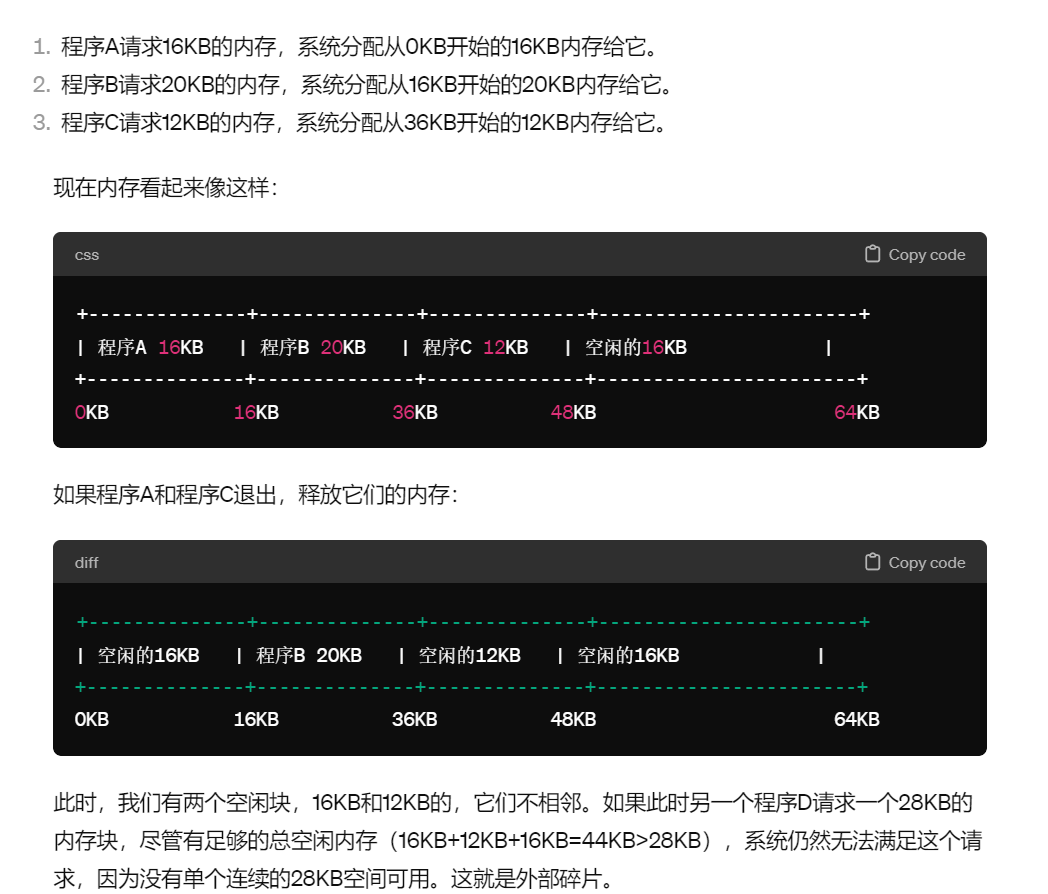Click 程序B 20KB in diff block

tap(309, 655)
